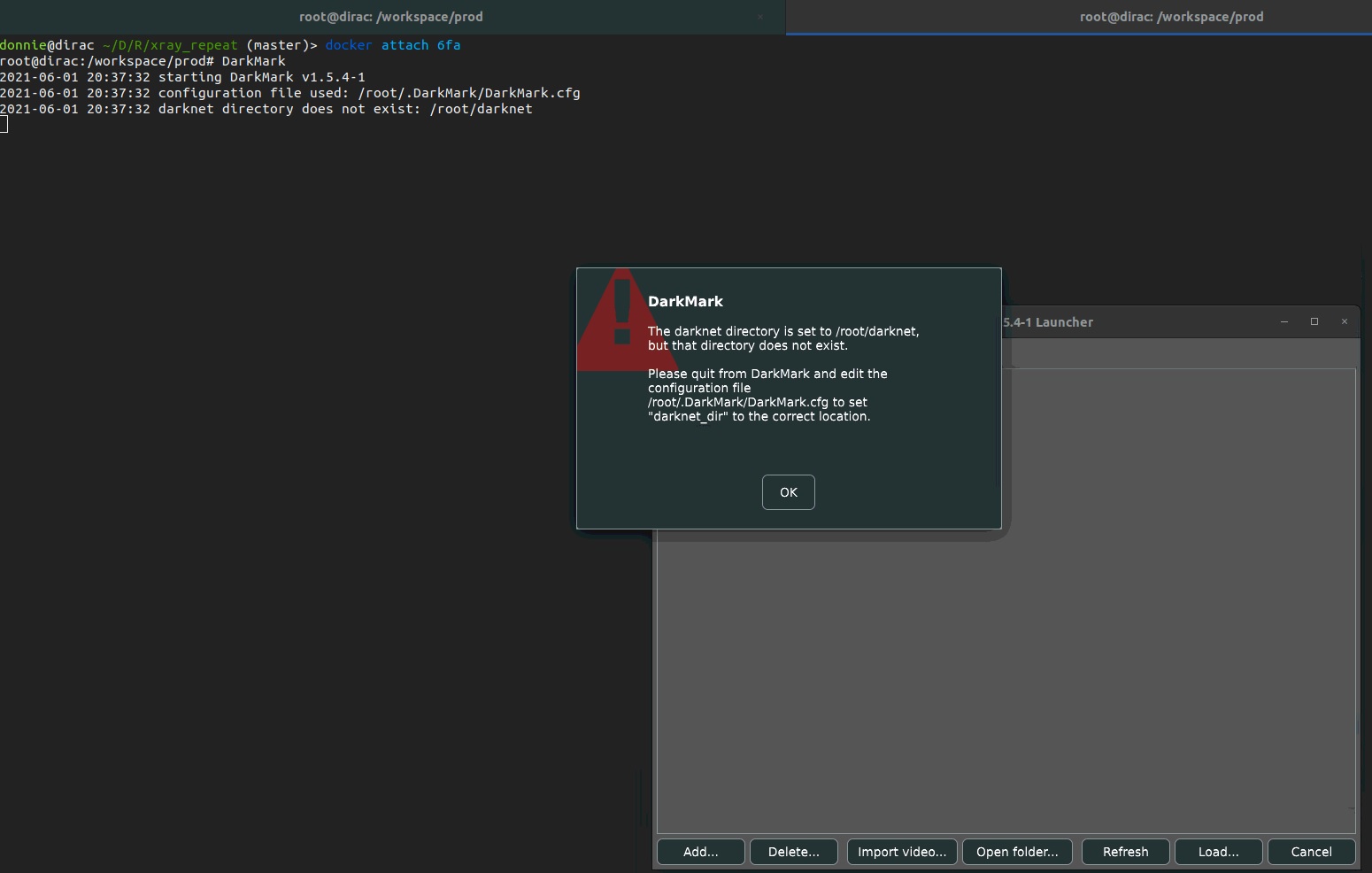Click dialog text mentioning /root/.DarkMark/DarkMark.cfg
Viewport: 1372px width, 873px height.
(x=767, y=395)
